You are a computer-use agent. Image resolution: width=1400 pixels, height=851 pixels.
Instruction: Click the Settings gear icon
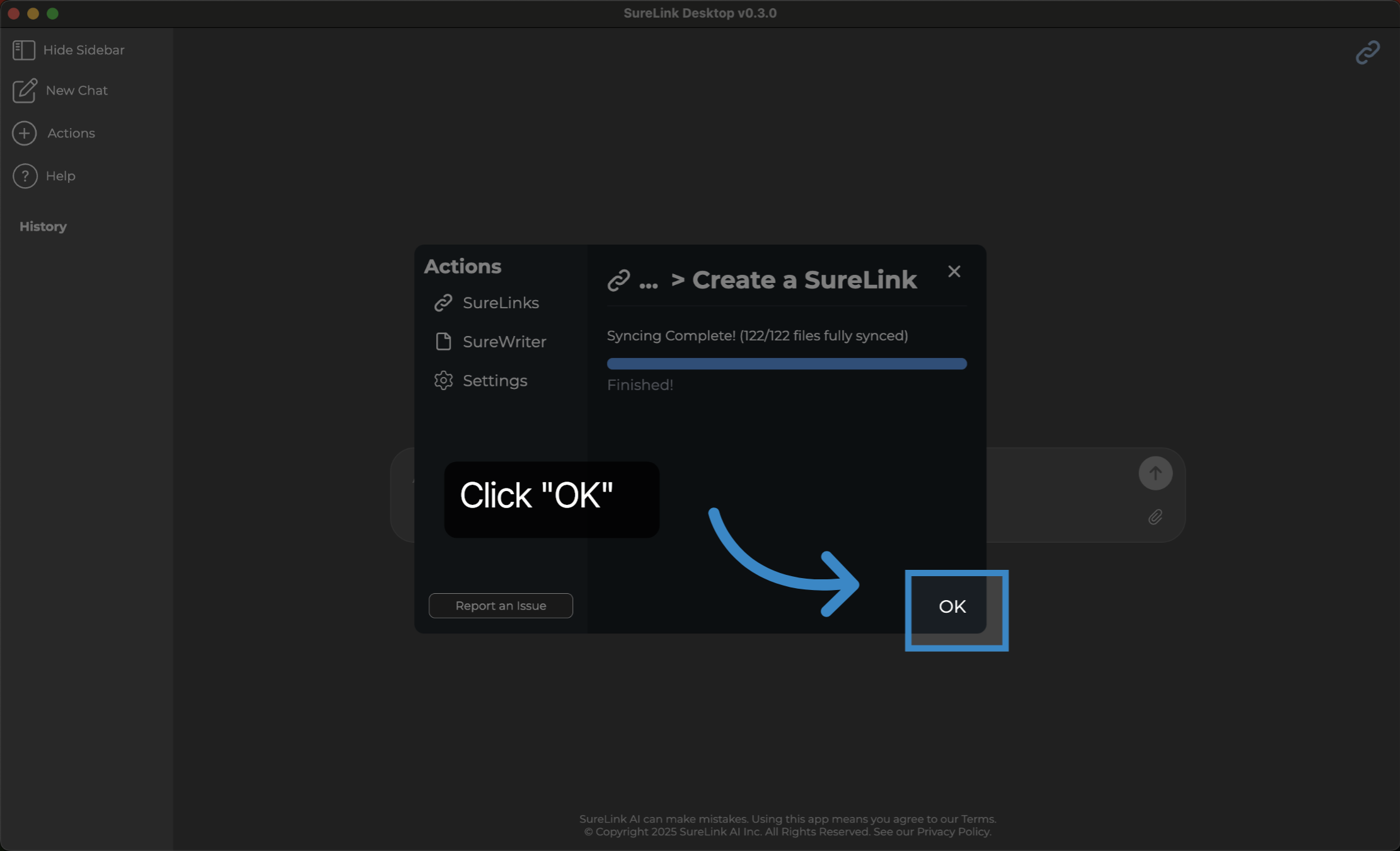click(443, 381)
